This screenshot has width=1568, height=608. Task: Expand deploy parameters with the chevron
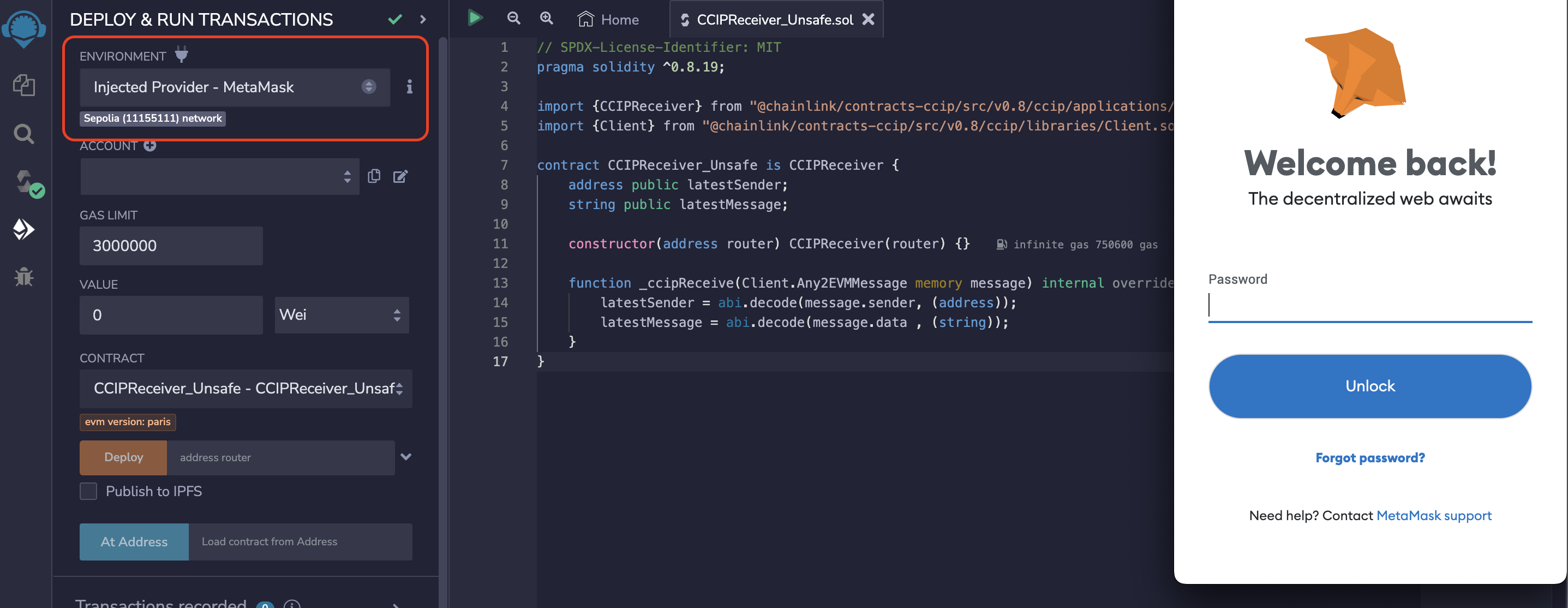click(406, 457)
